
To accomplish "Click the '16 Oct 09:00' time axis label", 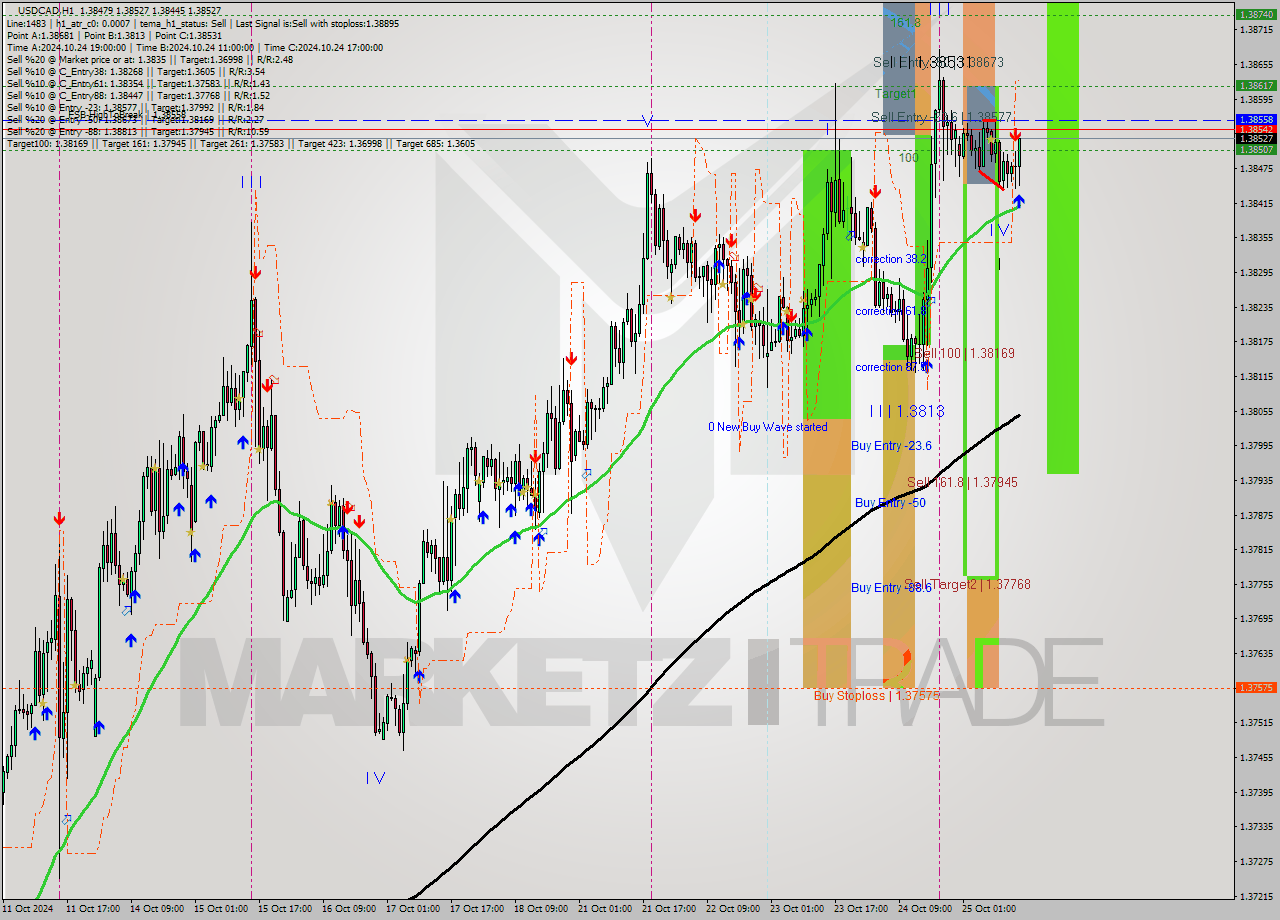I will 349,909.
